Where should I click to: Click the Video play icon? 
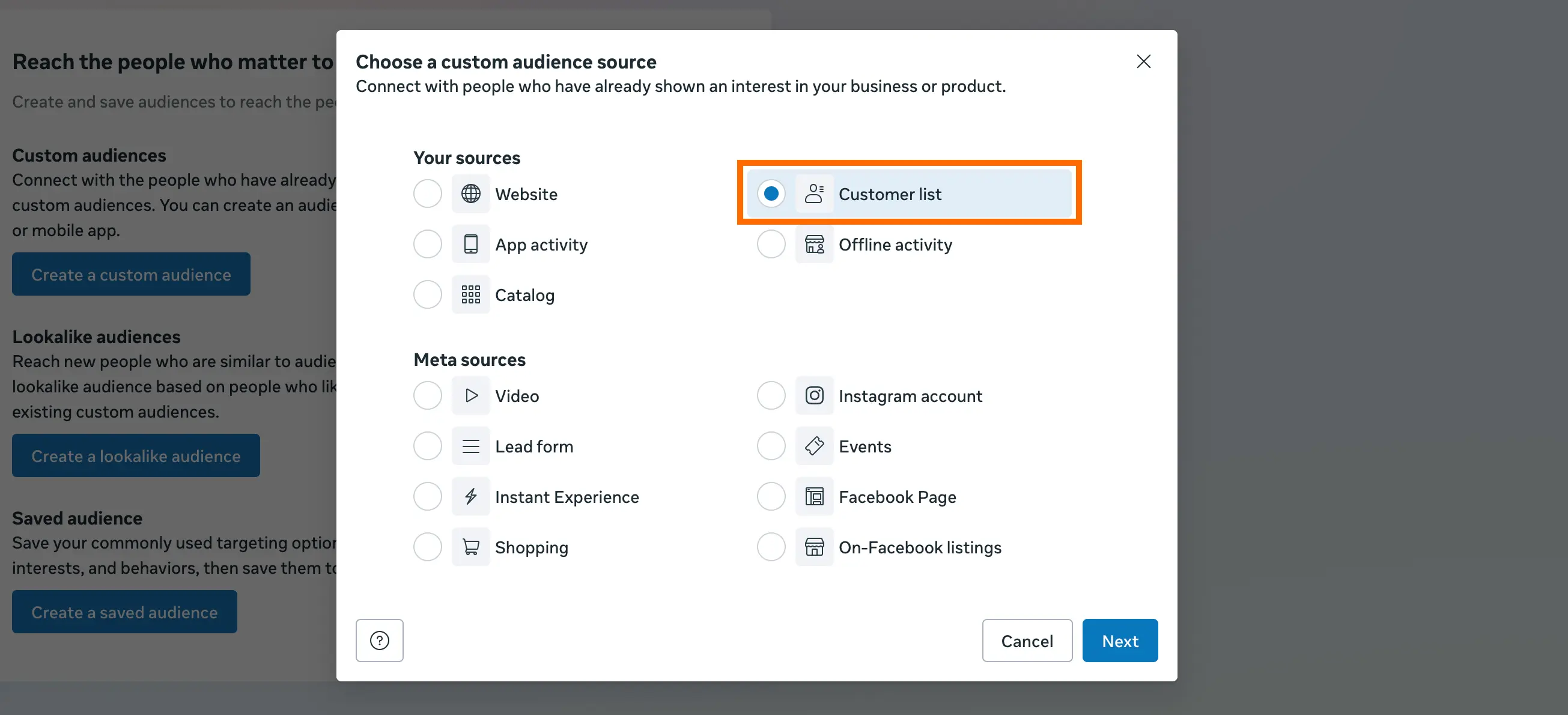pos(470,395)
